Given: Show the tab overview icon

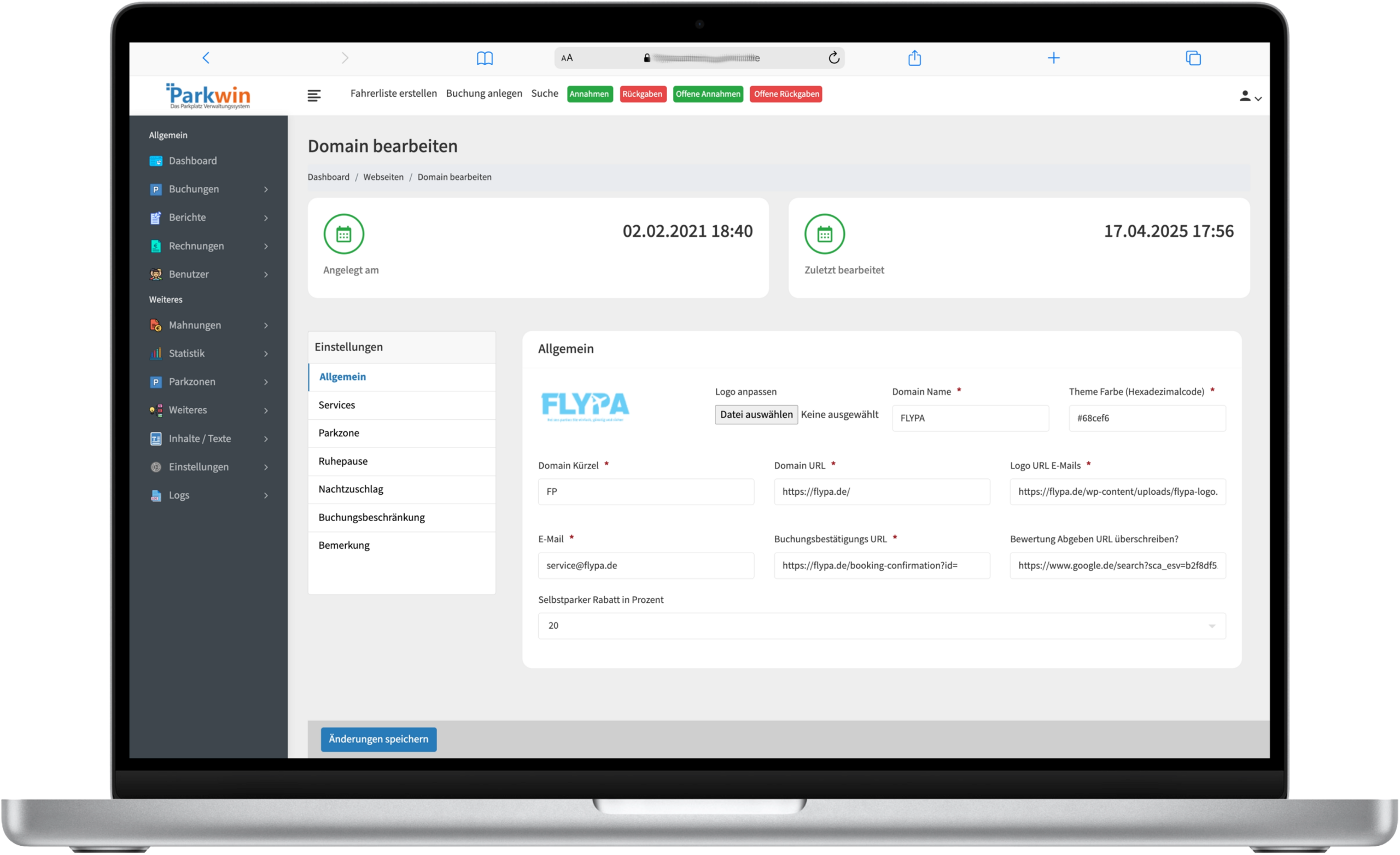Looking at the screenshot, I should click(1193, 58).
